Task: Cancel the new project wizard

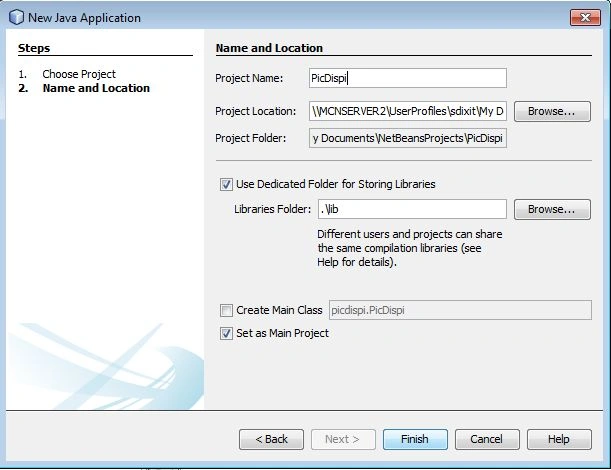Action: tap(487, 439)
